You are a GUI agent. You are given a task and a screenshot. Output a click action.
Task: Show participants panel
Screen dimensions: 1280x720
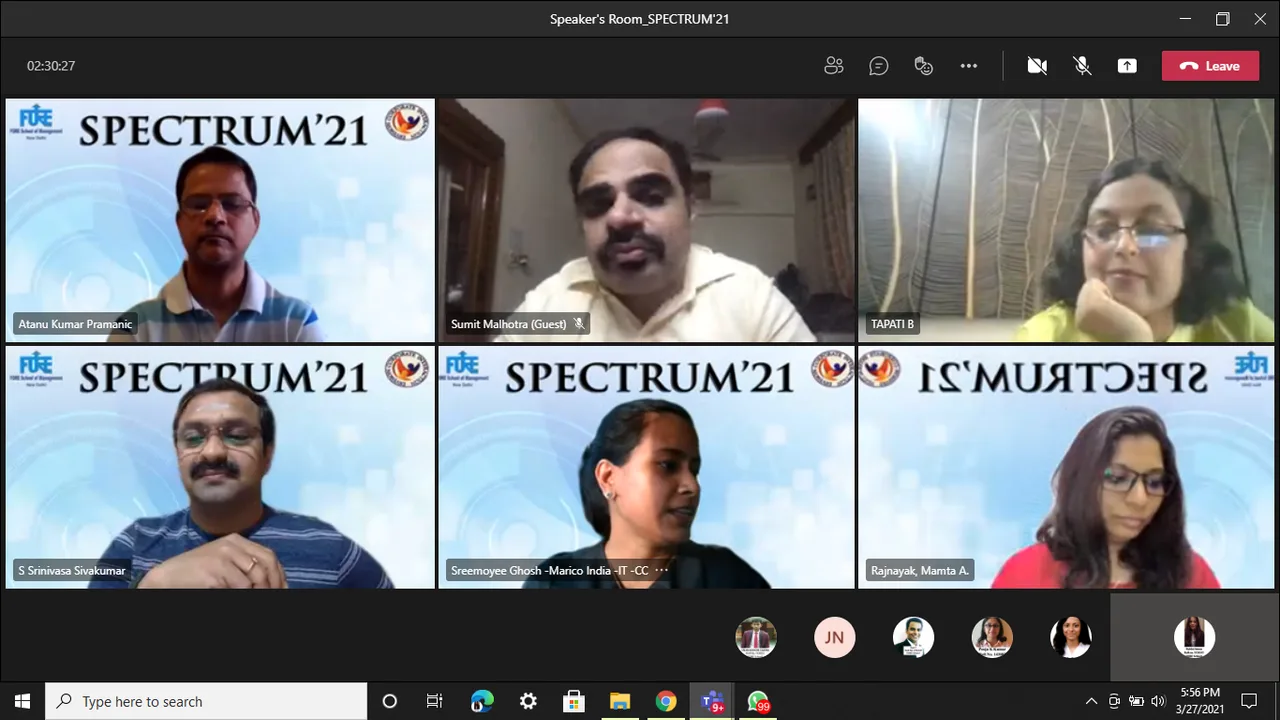(834, 66)
